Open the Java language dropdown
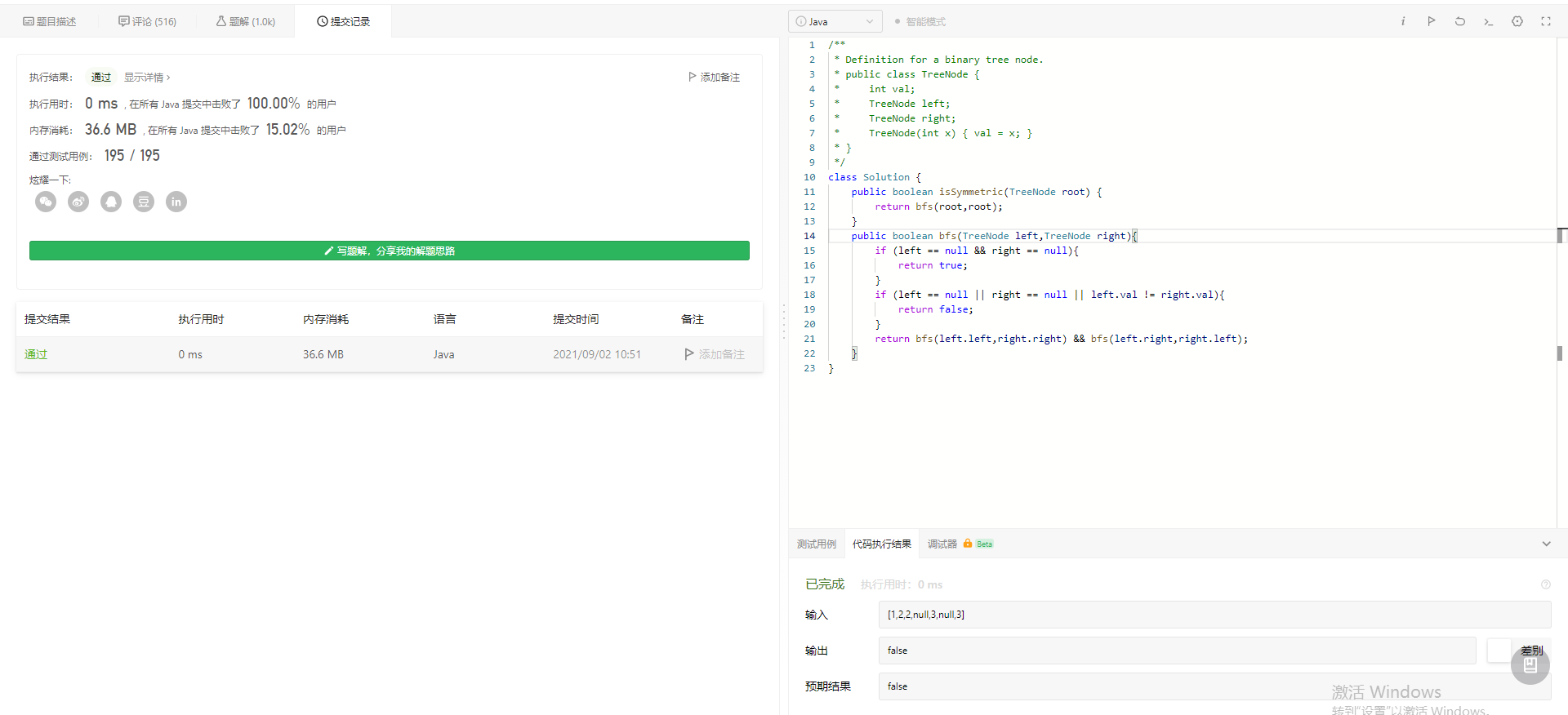This screenshot has height=715, width=1568. pyautogui.click(x=835, y=22)
